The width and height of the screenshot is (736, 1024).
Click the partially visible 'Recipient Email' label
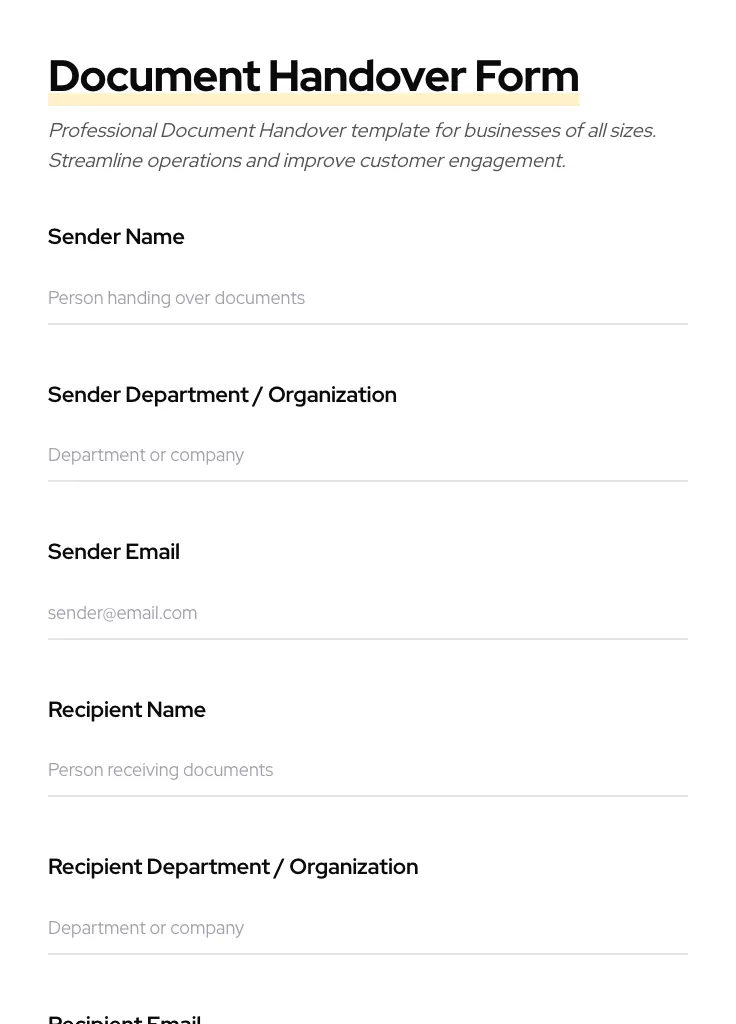(x=125, y=1019)
